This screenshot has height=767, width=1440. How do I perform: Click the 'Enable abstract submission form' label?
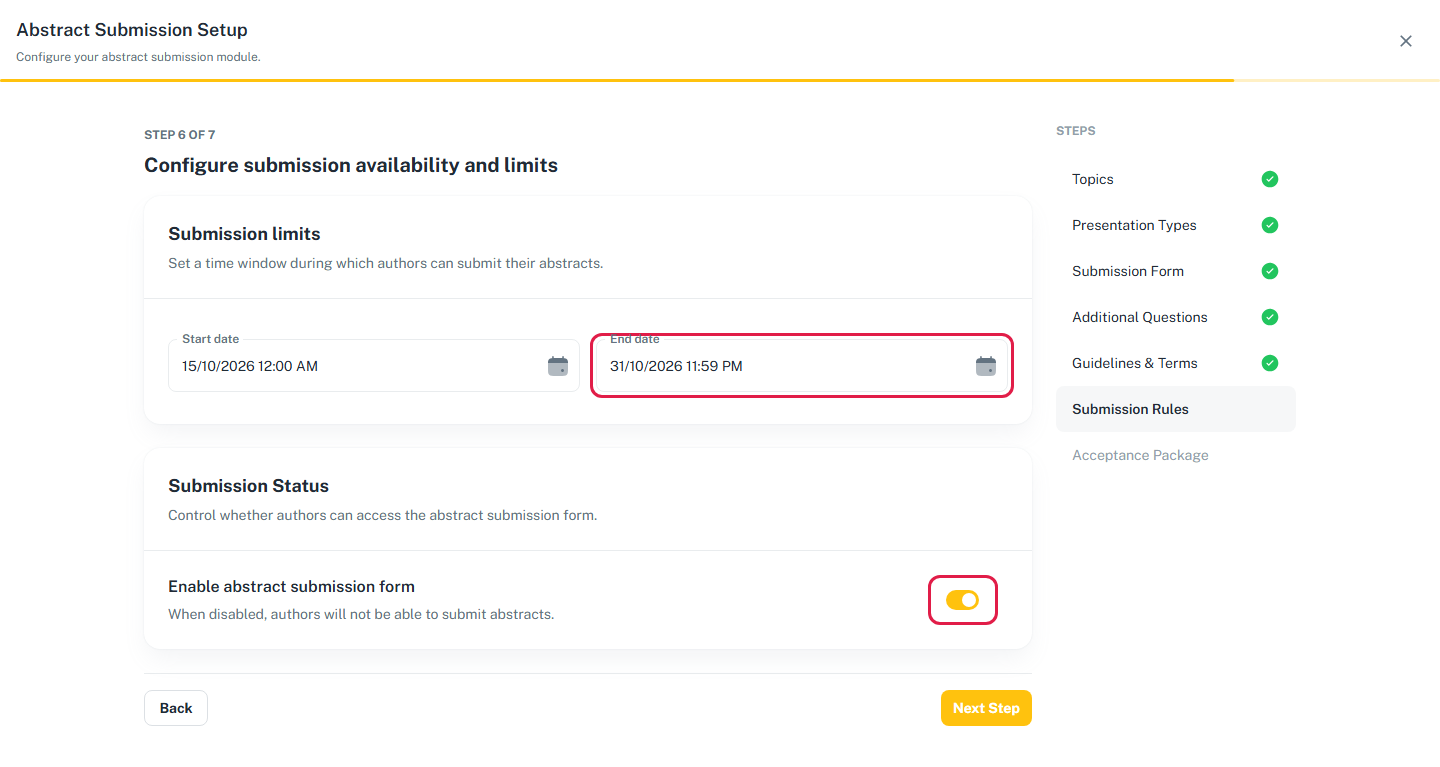coord(291,587)
